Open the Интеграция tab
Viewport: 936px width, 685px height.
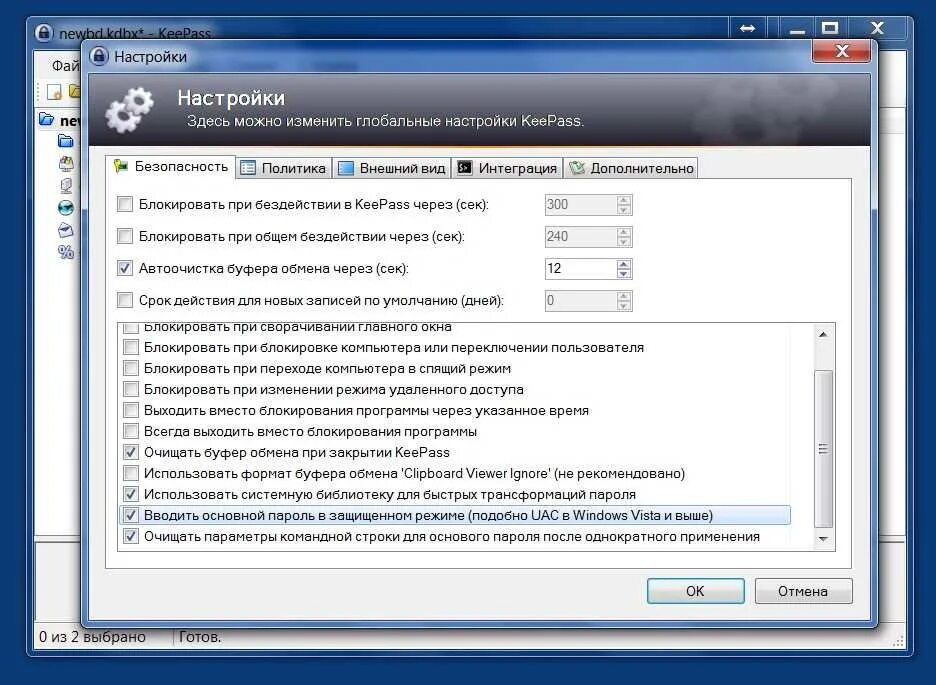[x=507, y=168]
